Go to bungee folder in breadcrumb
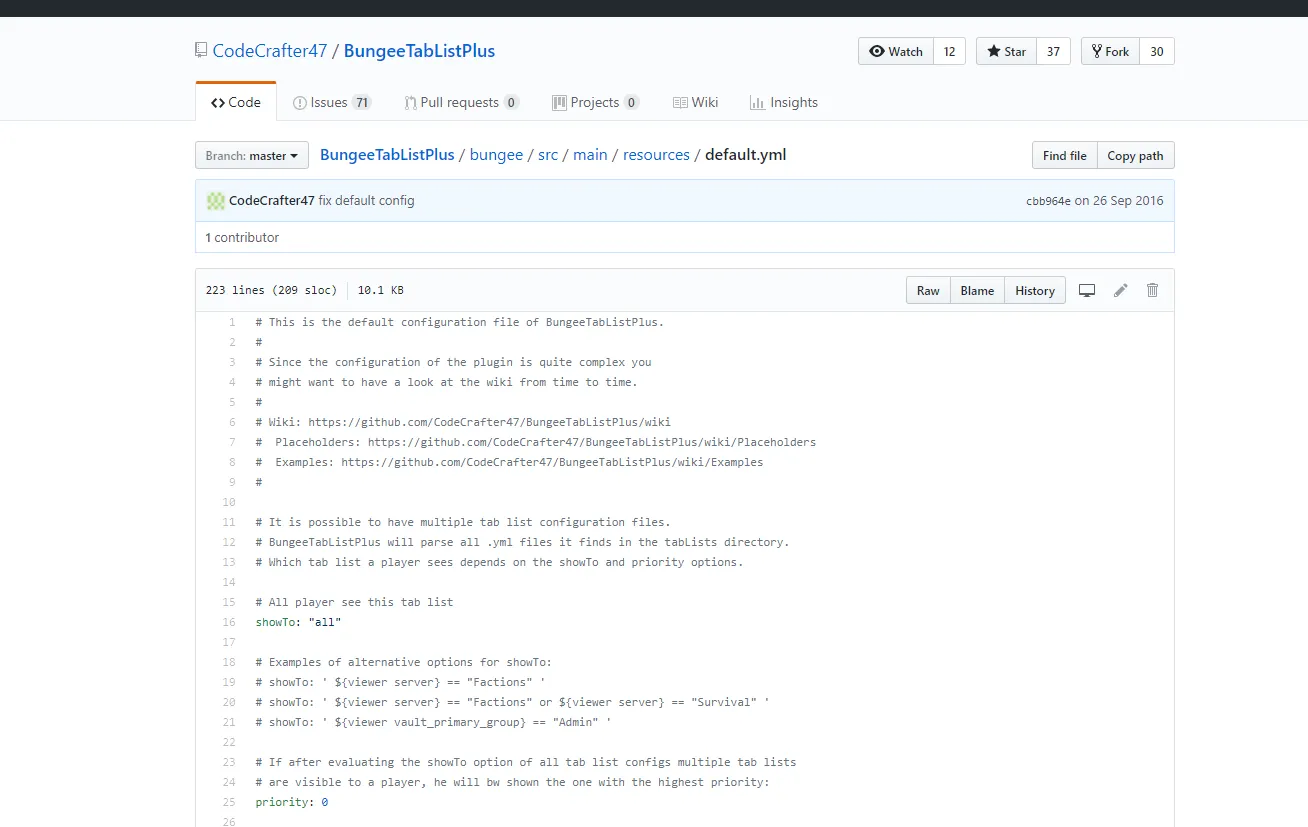This screenshot has width=1308, height=827. point(496,155)
